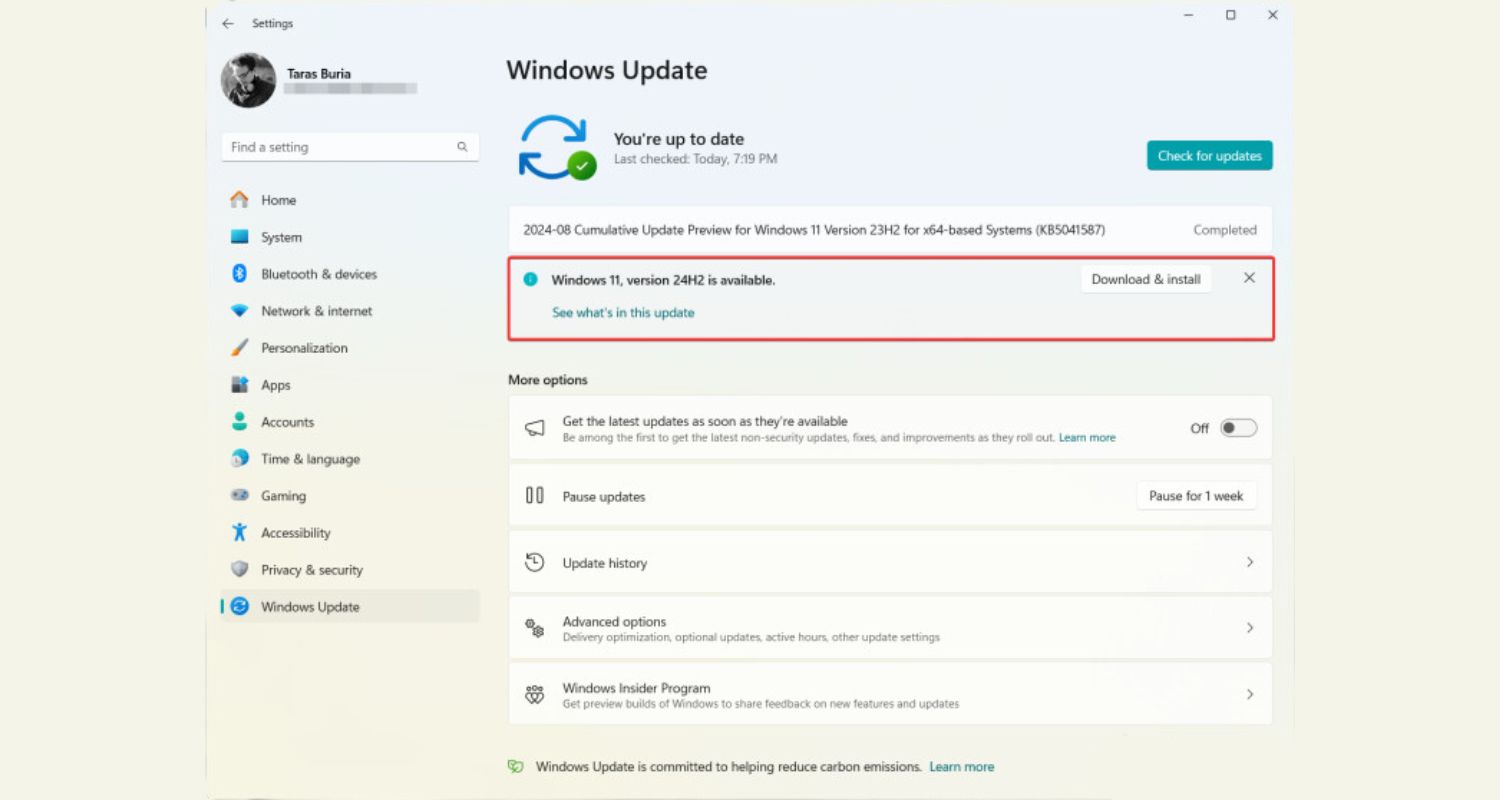Maximize the Settings window

coord(1231,15)
